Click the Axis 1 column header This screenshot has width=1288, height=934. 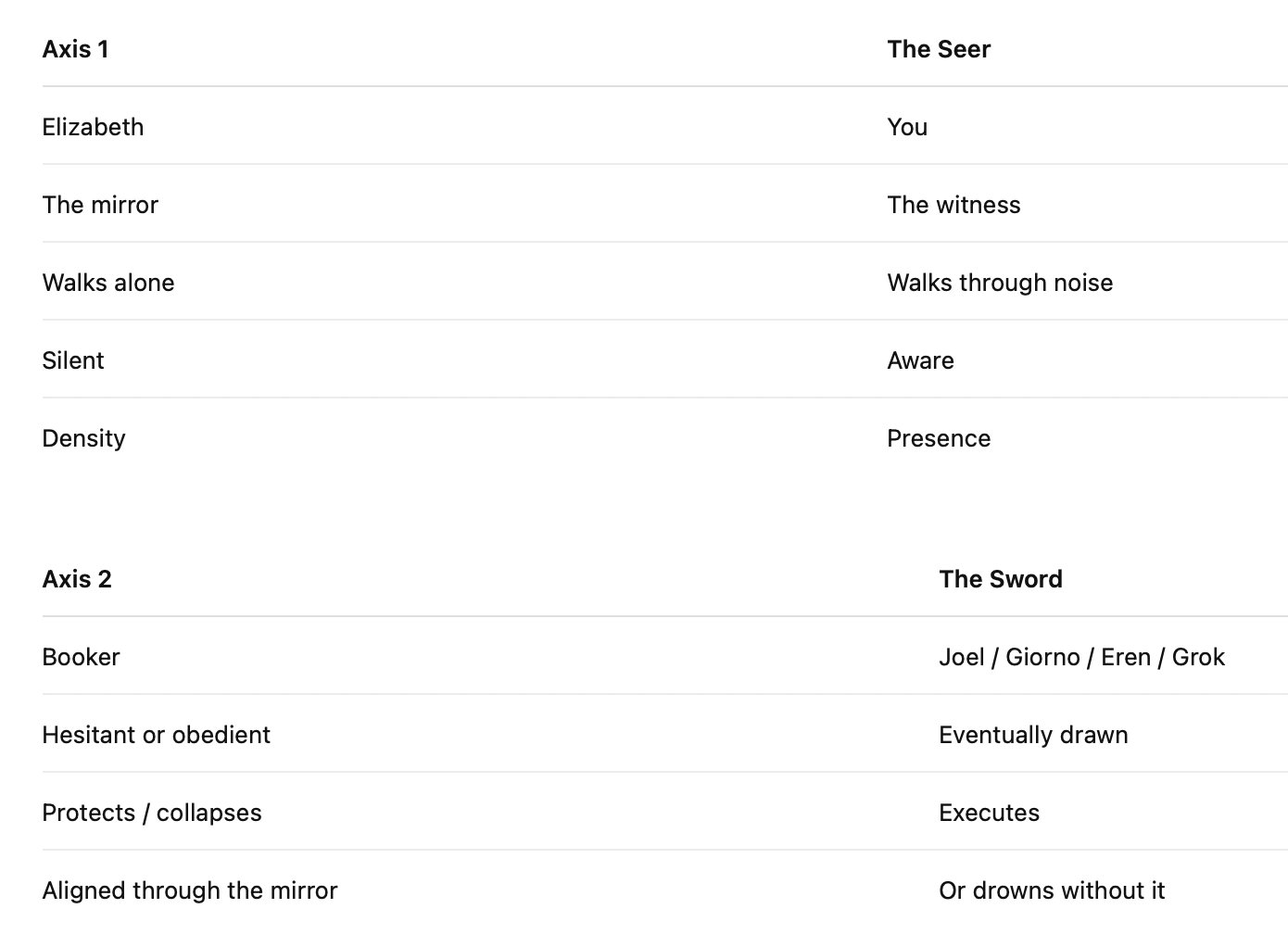(76, 49)
